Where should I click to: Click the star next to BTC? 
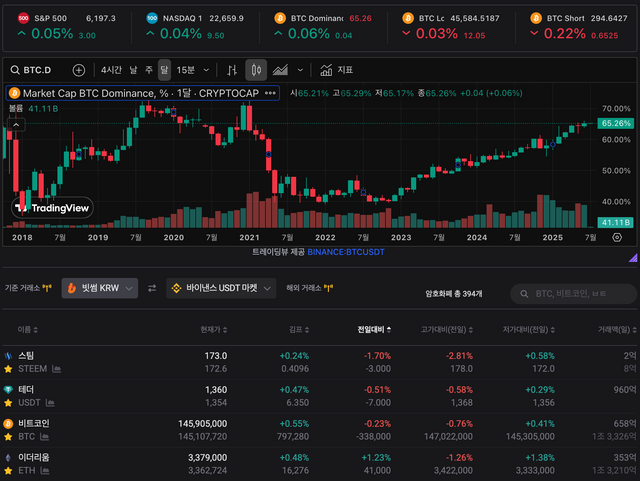pyautogui.click(x=8, y=437)
